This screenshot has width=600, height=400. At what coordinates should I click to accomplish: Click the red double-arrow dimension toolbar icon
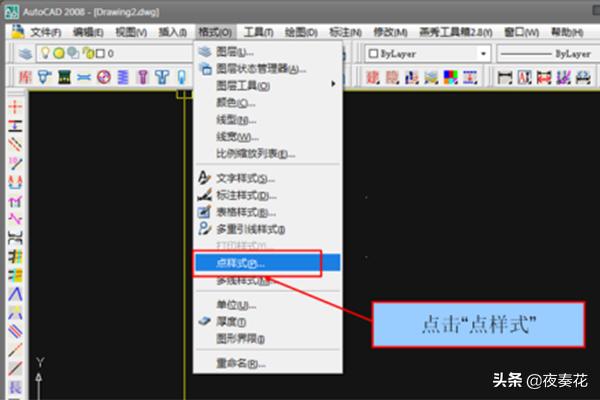point(544,77)
